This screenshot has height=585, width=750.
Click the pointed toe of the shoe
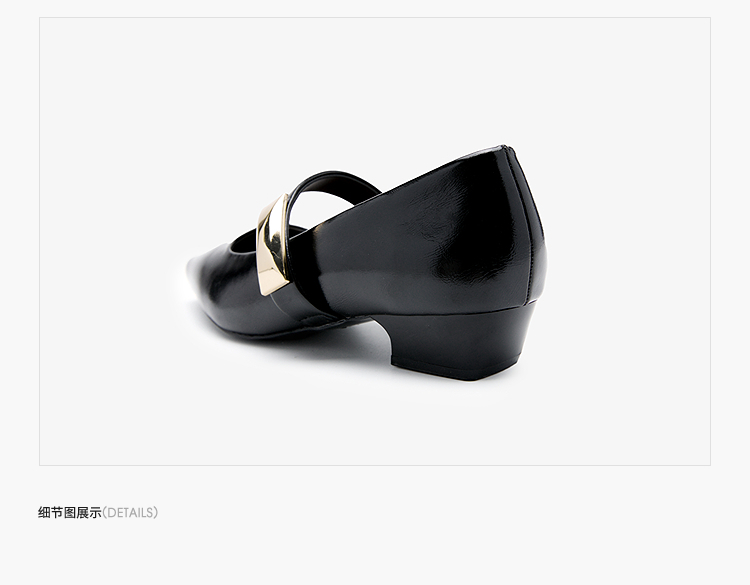[201, 273]
